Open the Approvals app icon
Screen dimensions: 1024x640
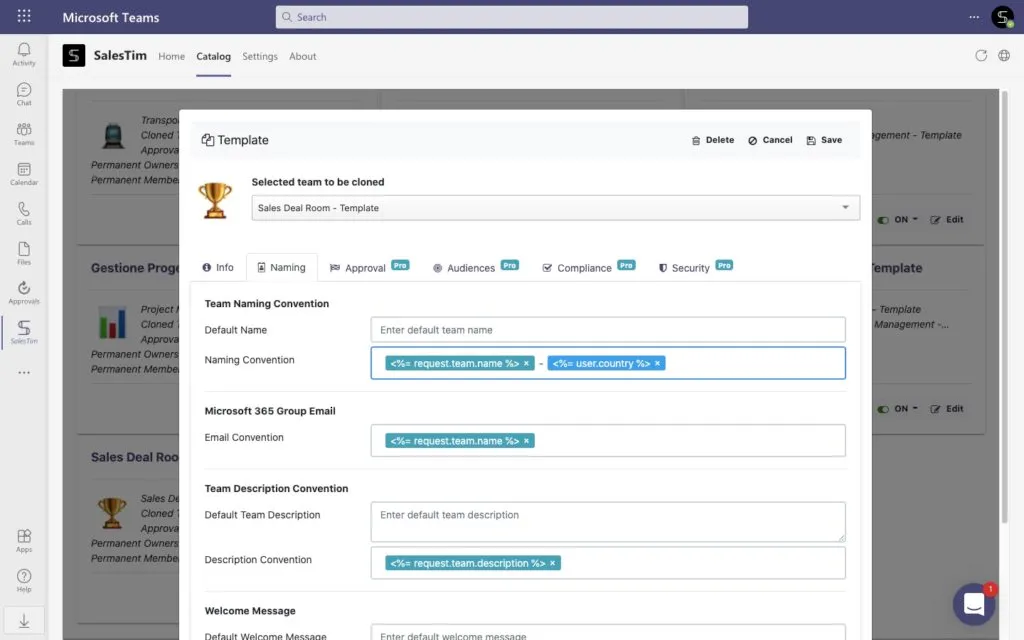click(24, 293)
